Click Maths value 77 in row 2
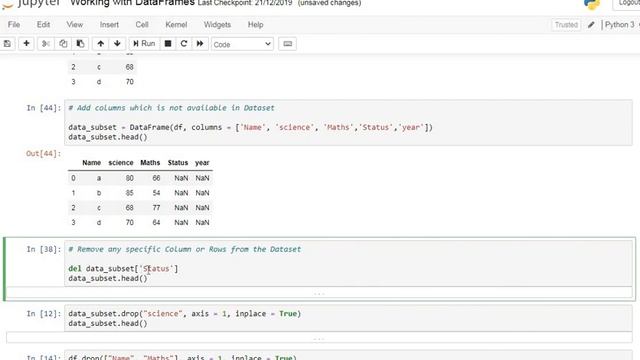Image resolution: width=640 pixels, height=360 pixels. click(x=156, y=207)
